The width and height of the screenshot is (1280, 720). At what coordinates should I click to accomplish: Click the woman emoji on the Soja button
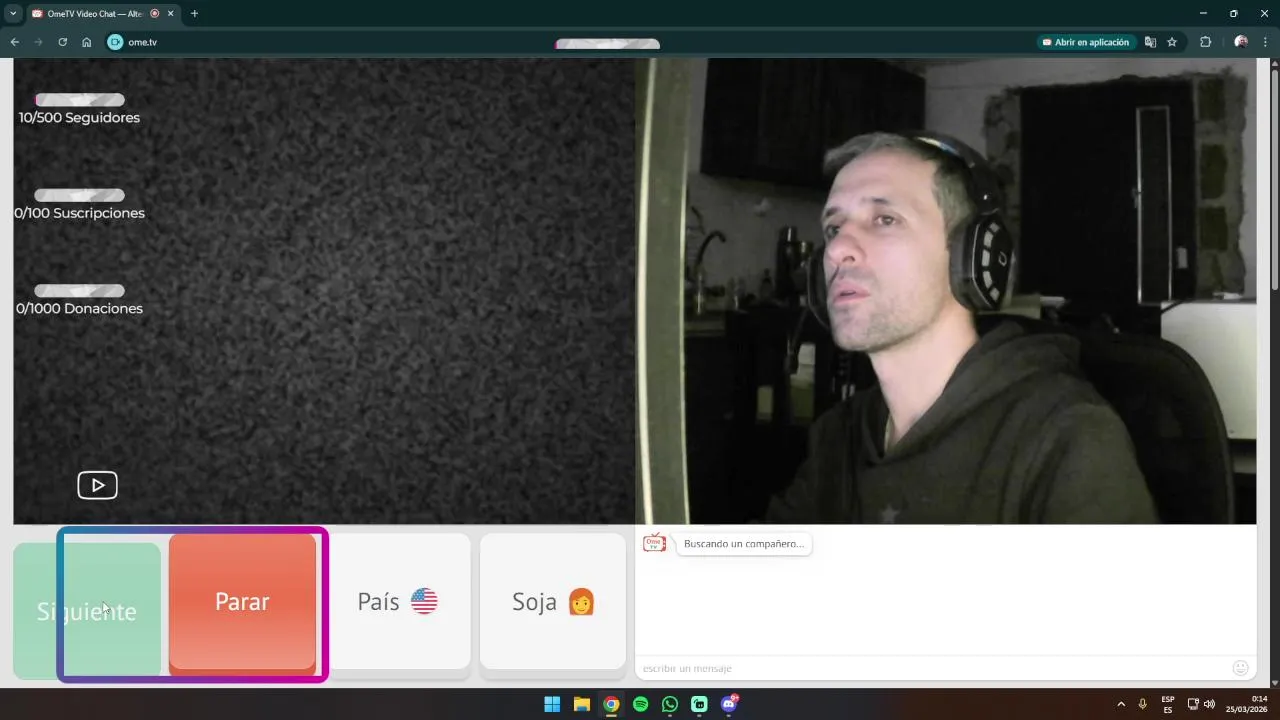point(581,601)
